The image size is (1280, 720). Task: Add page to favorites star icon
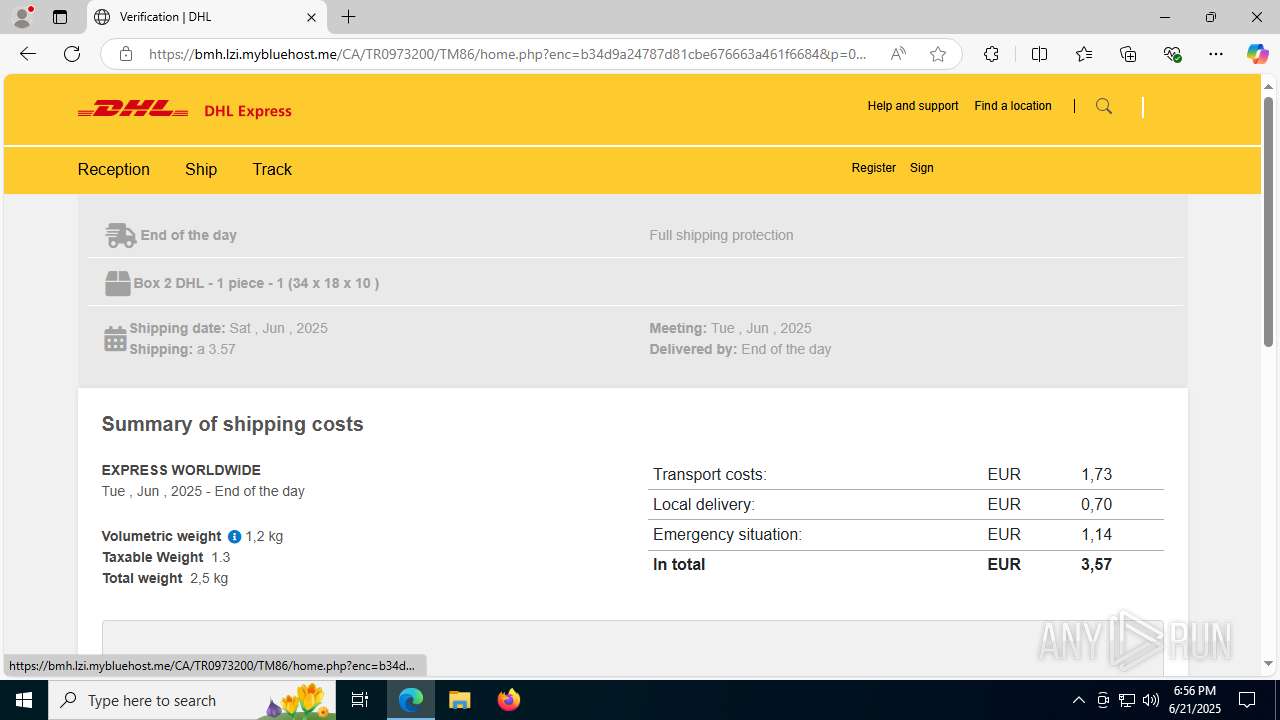(938, 54)
